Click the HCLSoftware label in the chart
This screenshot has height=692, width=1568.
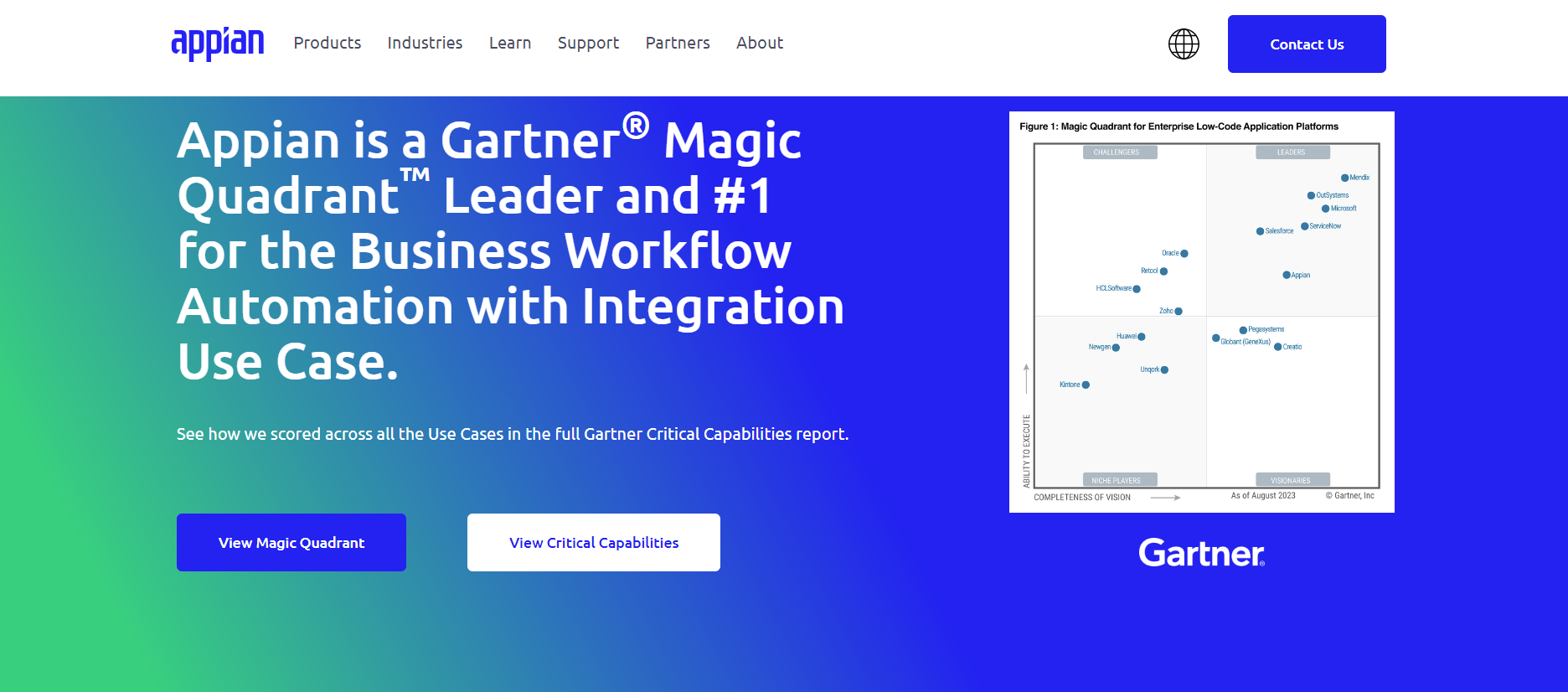[x=1114, y=288]
